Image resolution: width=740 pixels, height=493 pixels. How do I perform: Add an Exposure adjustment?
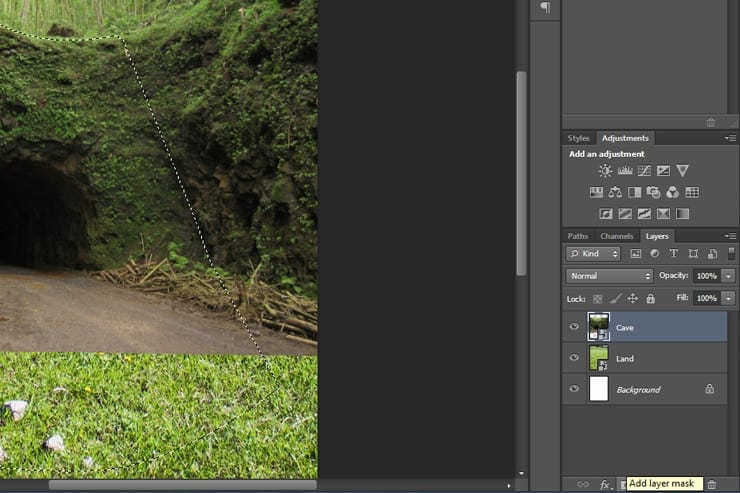(663, 171)
